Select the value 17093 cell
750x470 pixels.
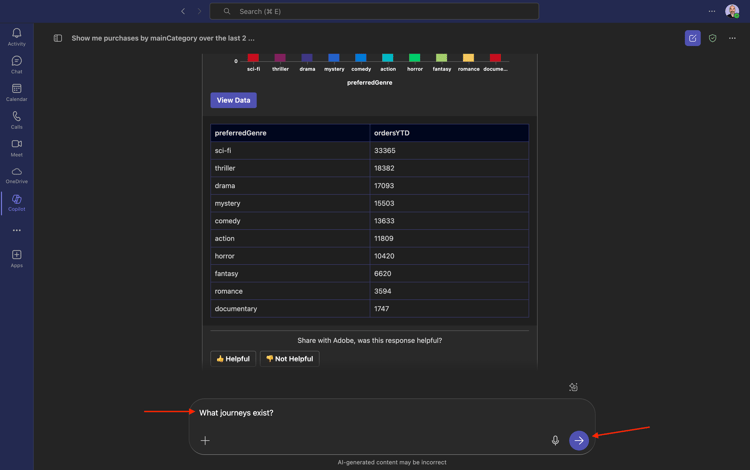pyautogui.click(x=449, y=186)
